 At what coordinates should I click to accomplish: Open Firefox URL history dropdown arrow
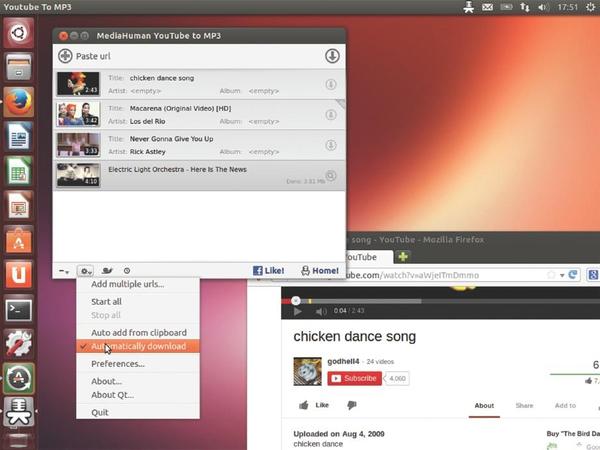pyautogui.click(x=562, y=275)
